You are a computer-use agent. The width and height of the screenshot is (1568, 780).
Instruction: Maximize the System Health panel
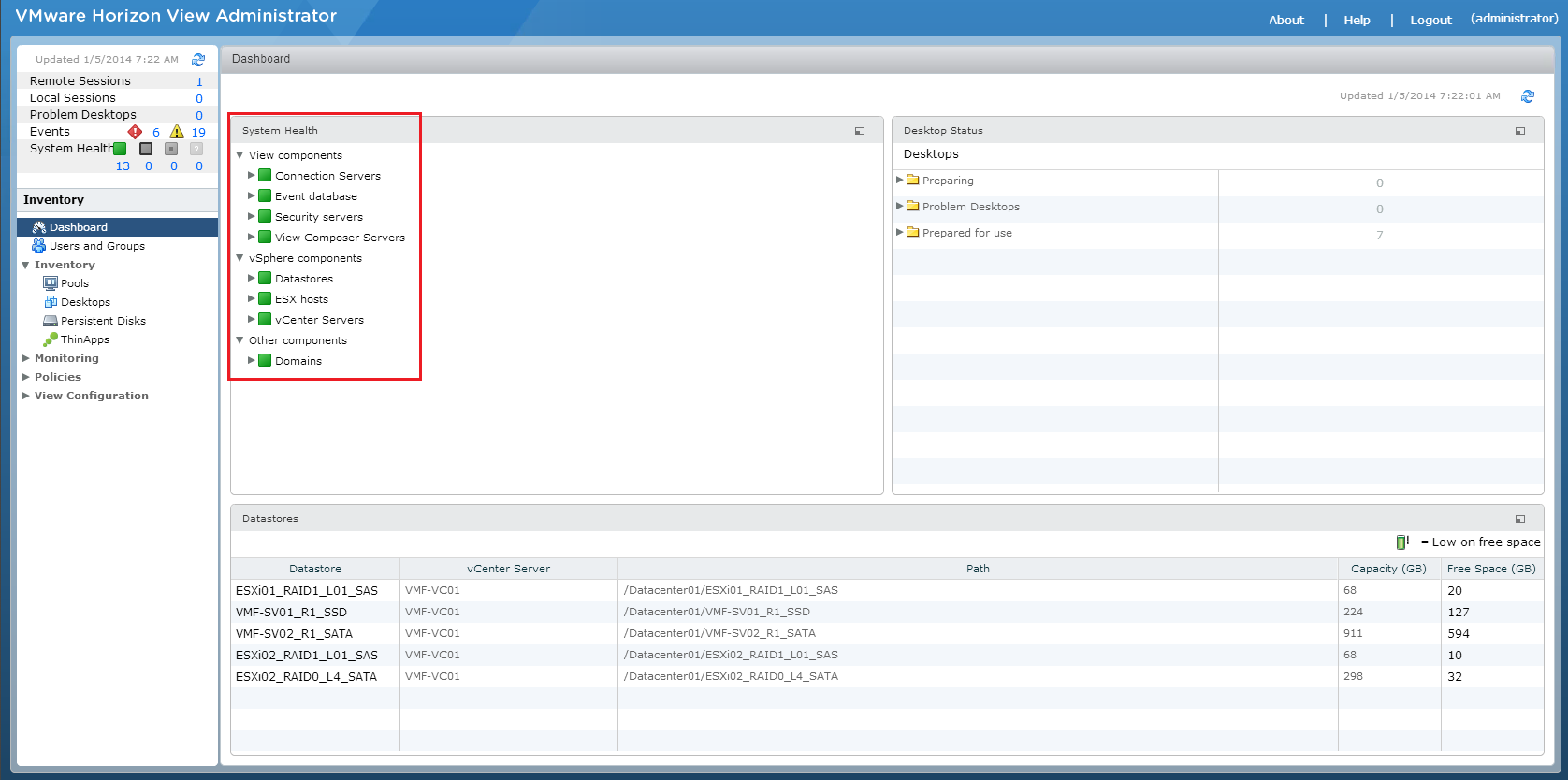860,131
